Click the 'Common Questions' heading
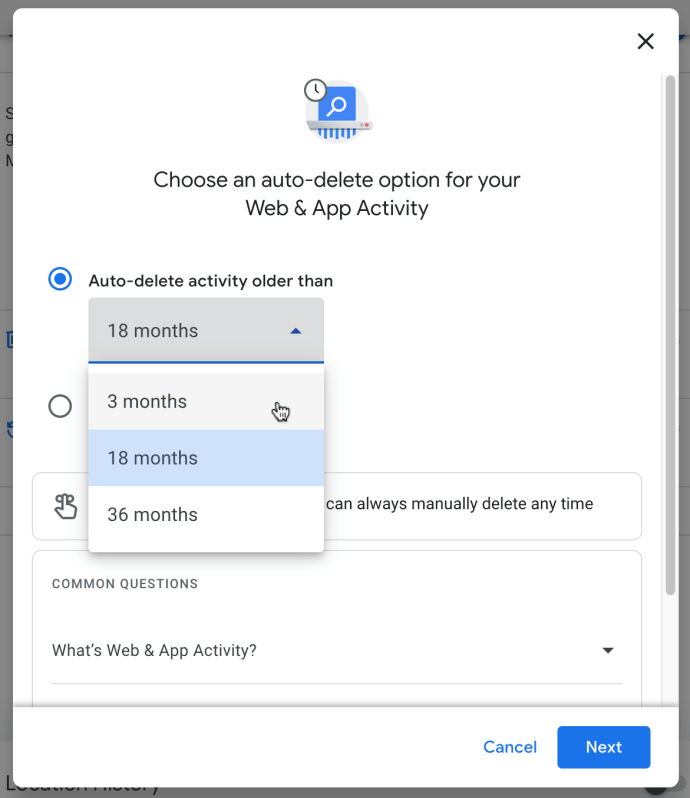 click(x=125, y=584)
